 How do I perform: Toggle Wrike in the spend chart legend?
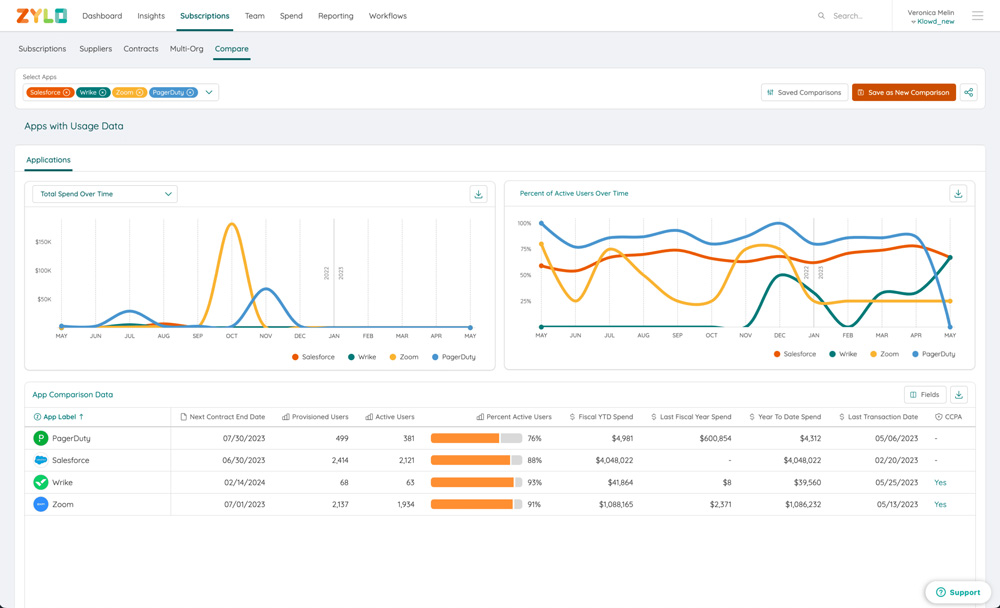pos(362,357)
